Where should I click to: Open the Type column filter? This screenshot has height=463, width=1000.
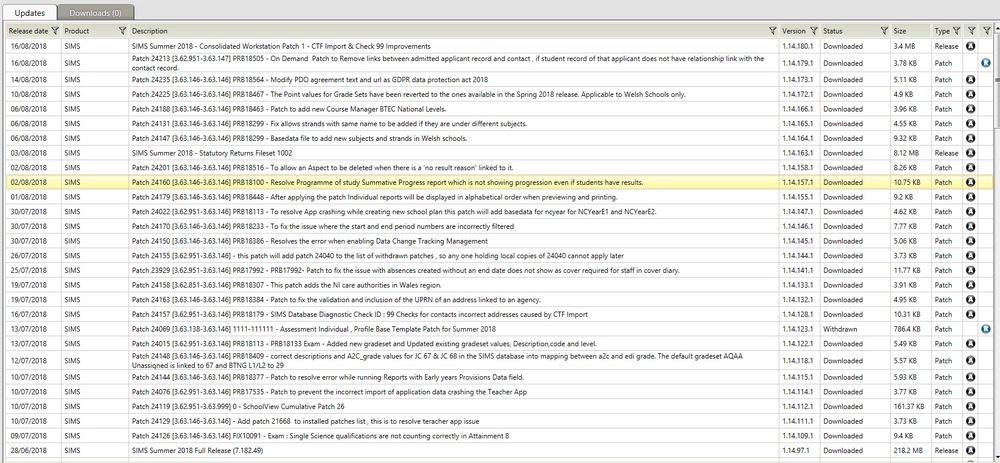click(957, 31)
